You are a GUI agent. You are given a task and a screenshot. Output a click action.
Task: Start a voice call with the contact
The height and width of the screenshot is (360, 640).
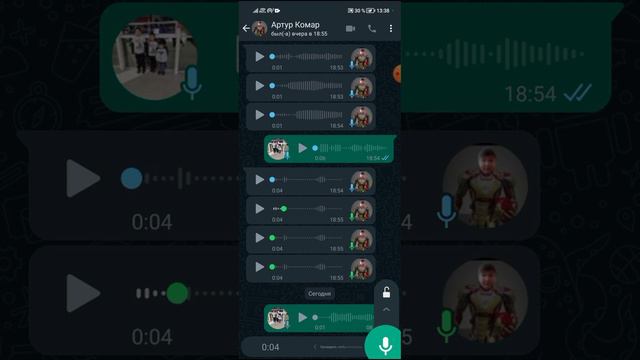click(372, 28)
